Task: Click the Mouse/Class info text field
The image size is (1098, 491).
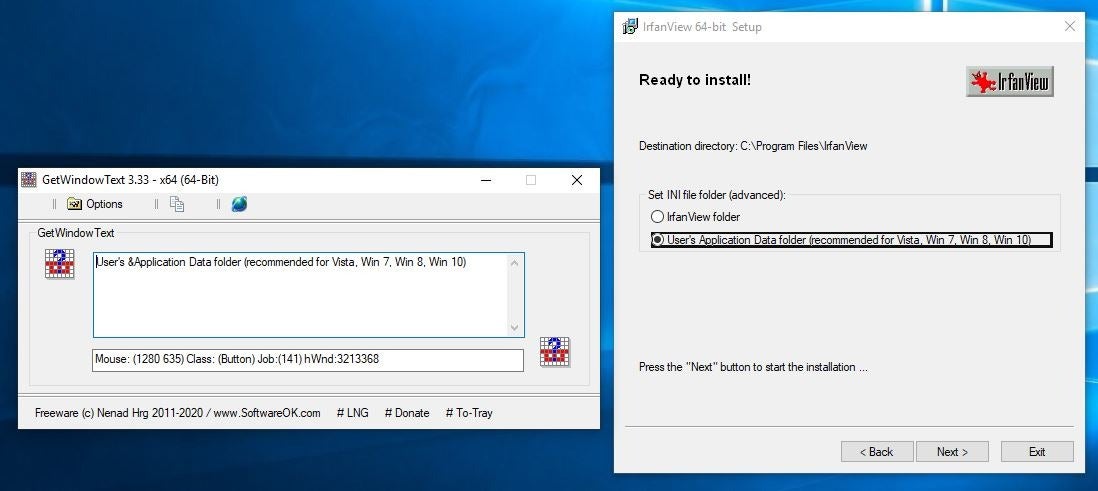Action: pos(307,359)
